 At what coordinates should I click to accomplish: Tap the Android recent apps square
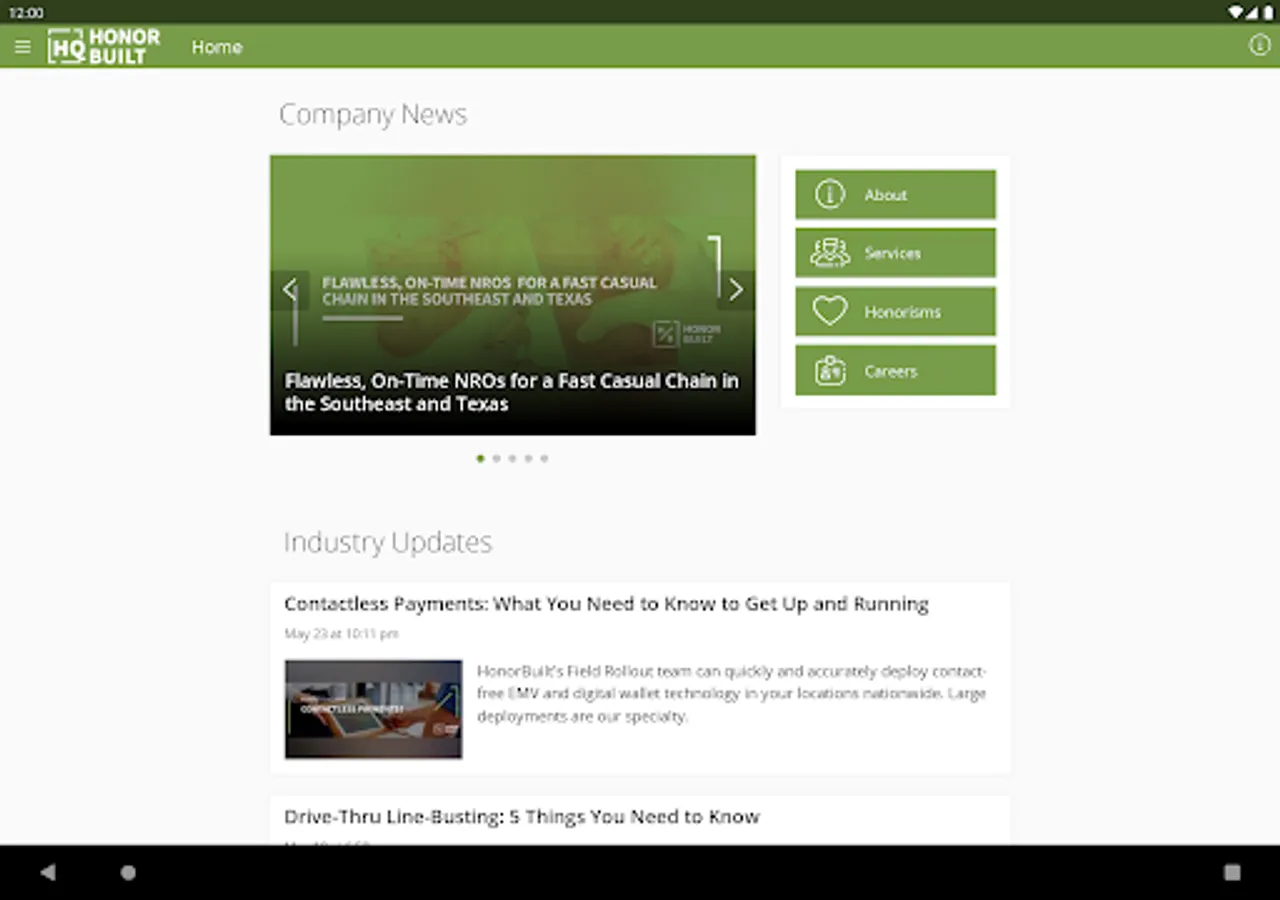1232,872
